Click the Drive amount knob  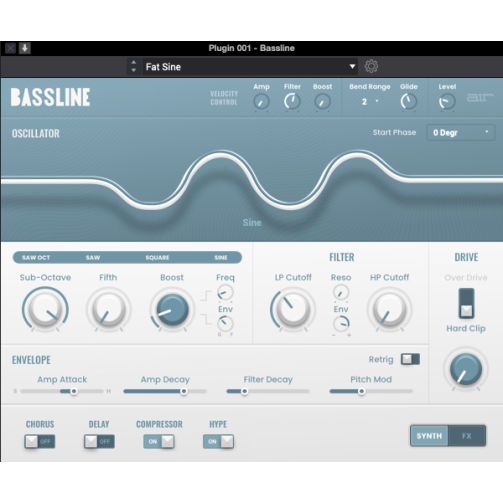point(466,369)
